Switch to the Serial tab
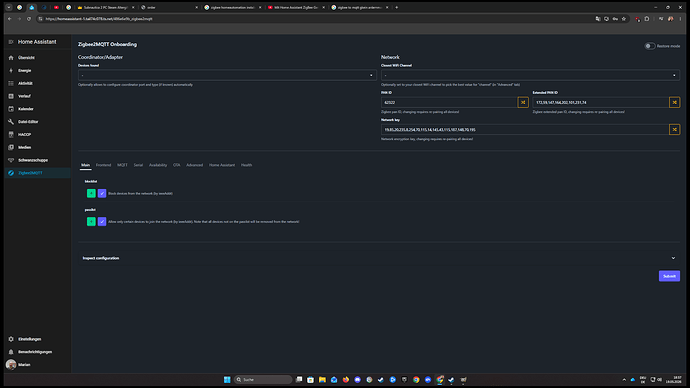Screen dimensions: 690x388 pos(138,165)
